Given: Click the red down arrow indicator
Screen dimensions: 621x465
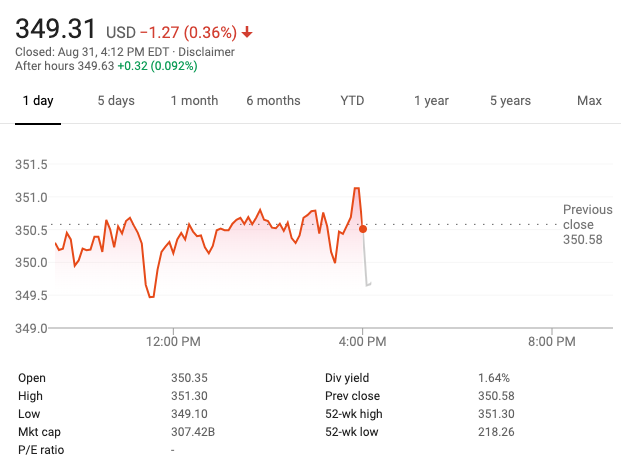Looking at the screenshot, I should [x=247, y=32].
